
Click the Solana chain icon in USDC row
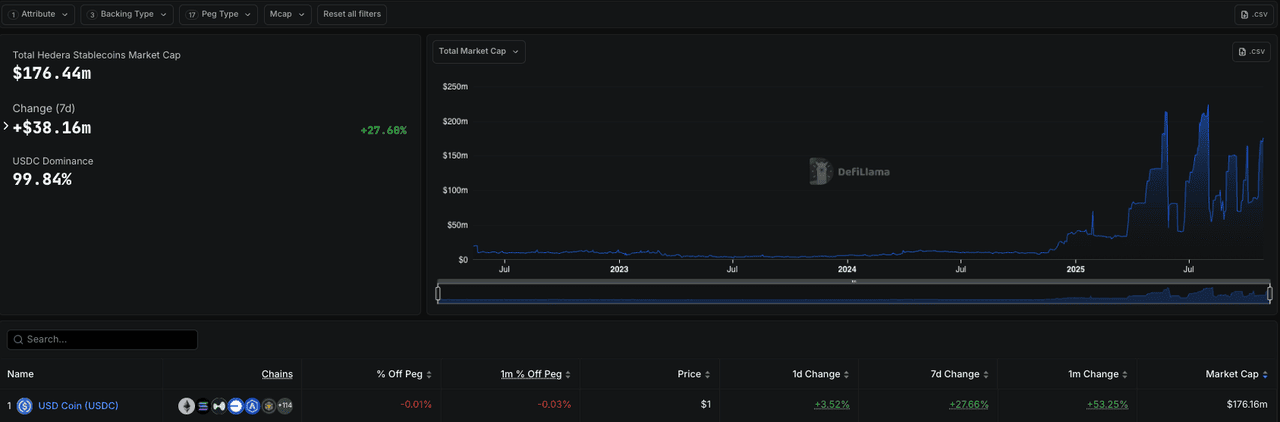(203, 406)
